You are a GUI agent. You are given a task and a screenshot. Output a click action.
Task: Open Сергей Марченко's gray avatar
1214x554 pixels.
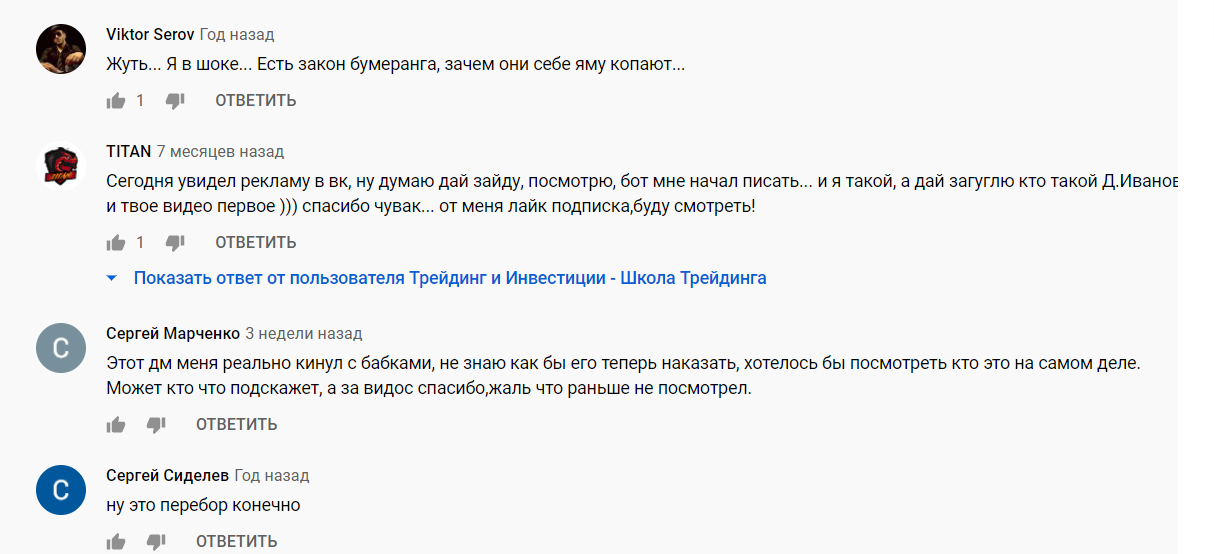(x=60, y=349)
